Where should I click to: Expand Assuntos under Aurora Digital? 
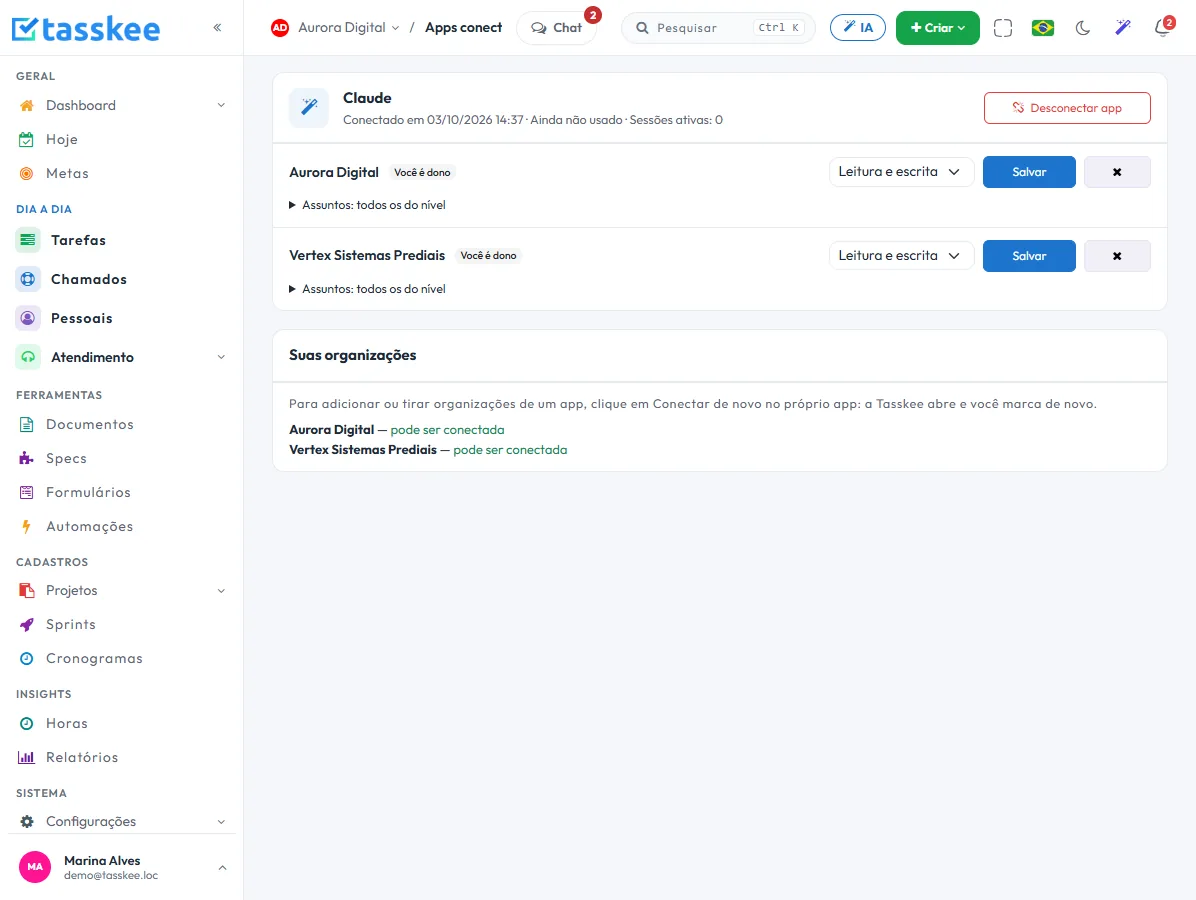[x=368, y=205]
